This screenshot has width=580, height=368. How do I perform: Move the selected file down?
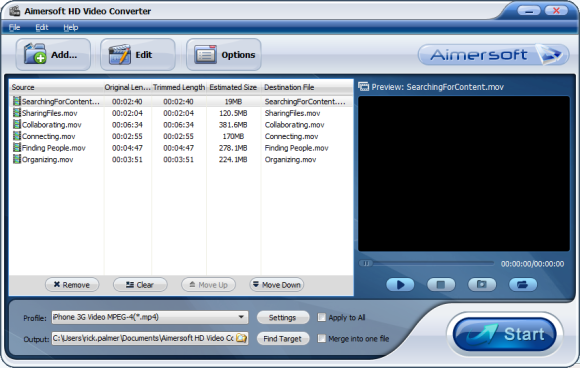[277, 285]
